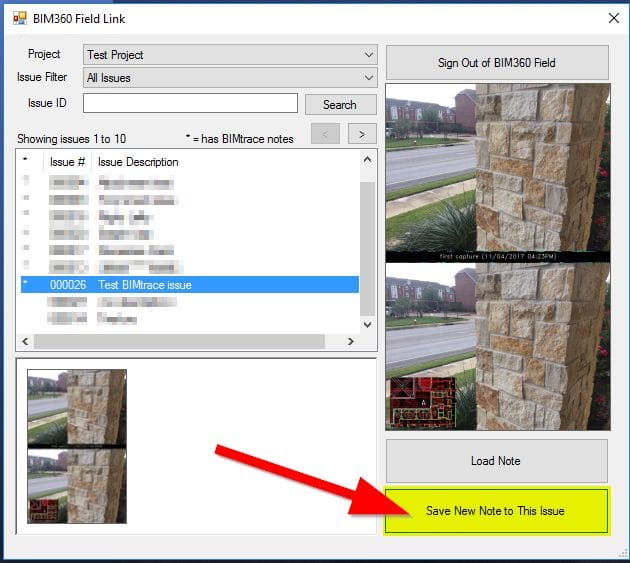Sign Out of BIM360 Field
630x563 pixels.
tap(497, 63)
